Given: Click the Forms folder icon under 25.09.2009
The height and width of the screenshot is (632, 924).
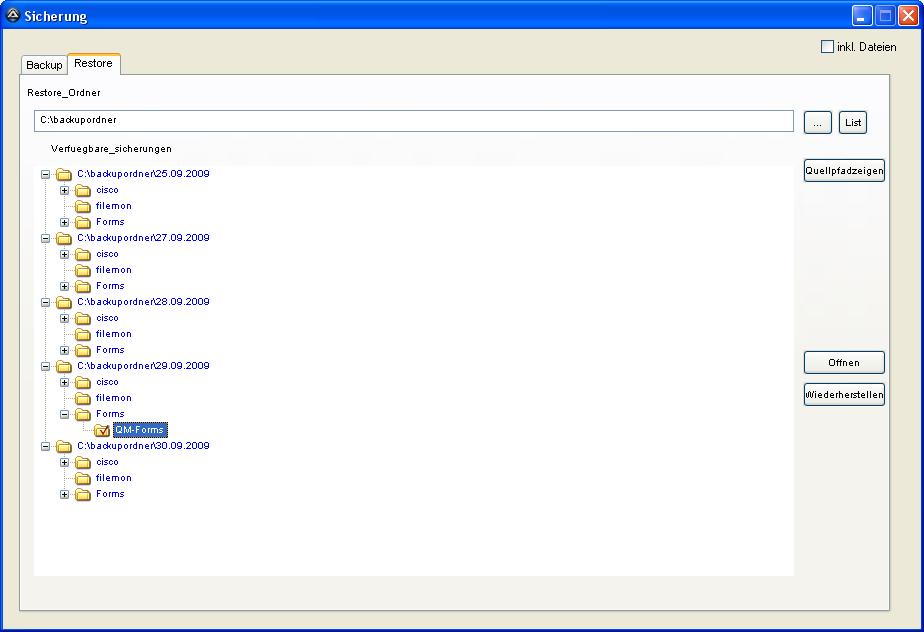Looking at the screenshot, I should [x=83, y=222].
